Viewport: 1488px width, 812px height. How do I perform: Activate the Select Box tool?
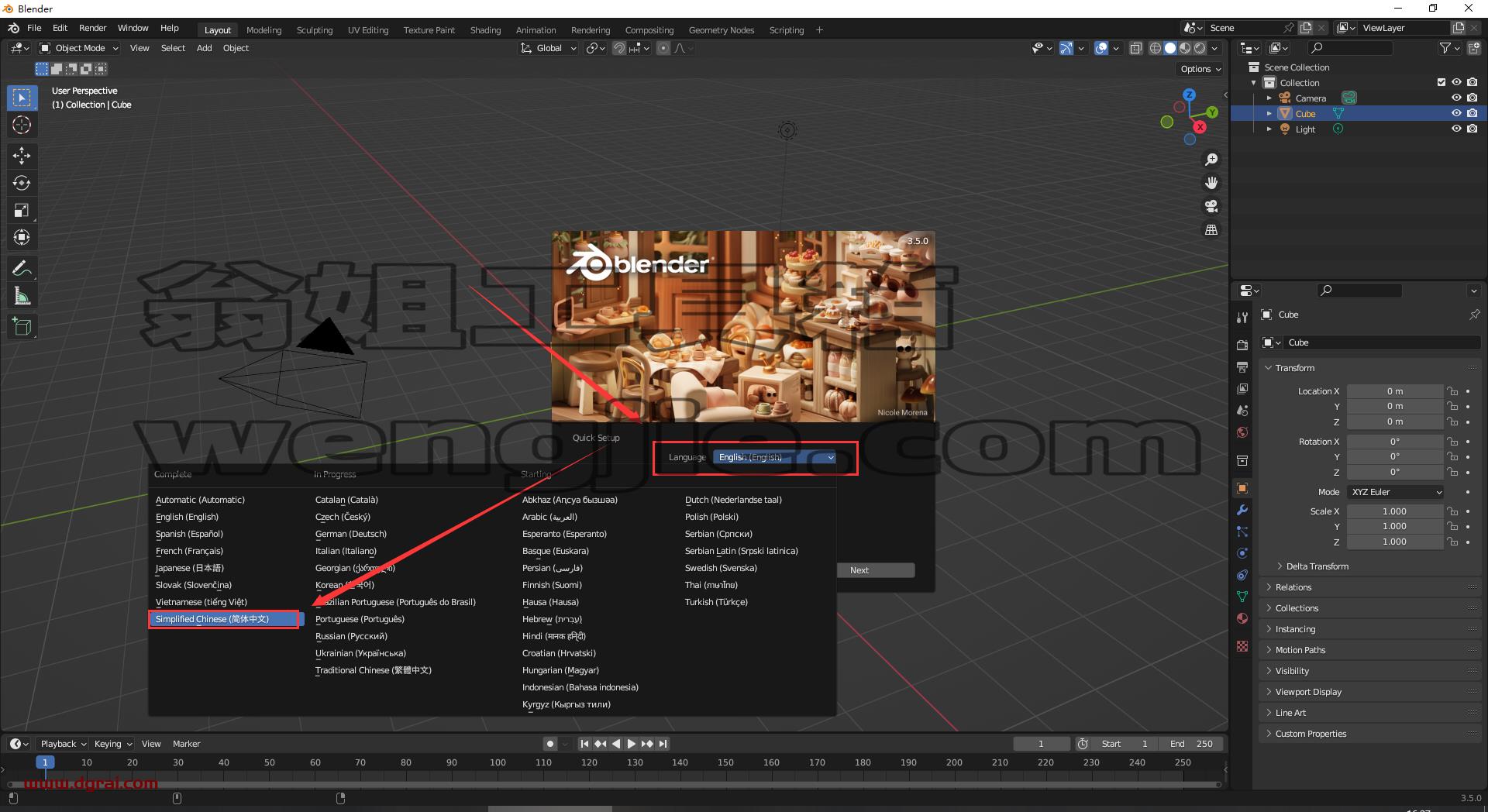point(22,98)
